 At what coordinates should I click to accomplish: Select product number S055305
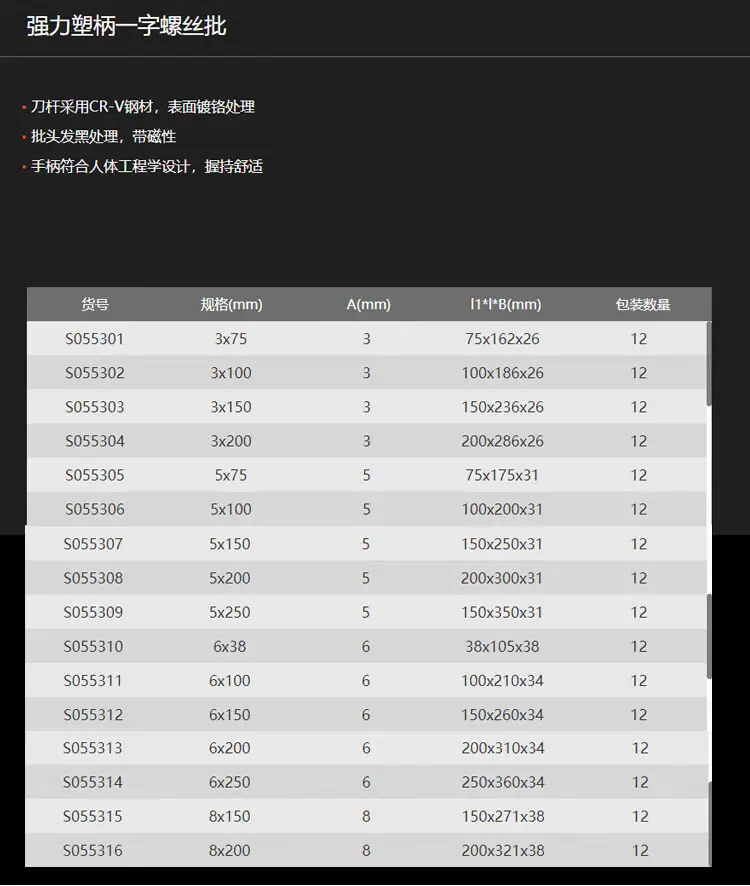coord(94,475)
